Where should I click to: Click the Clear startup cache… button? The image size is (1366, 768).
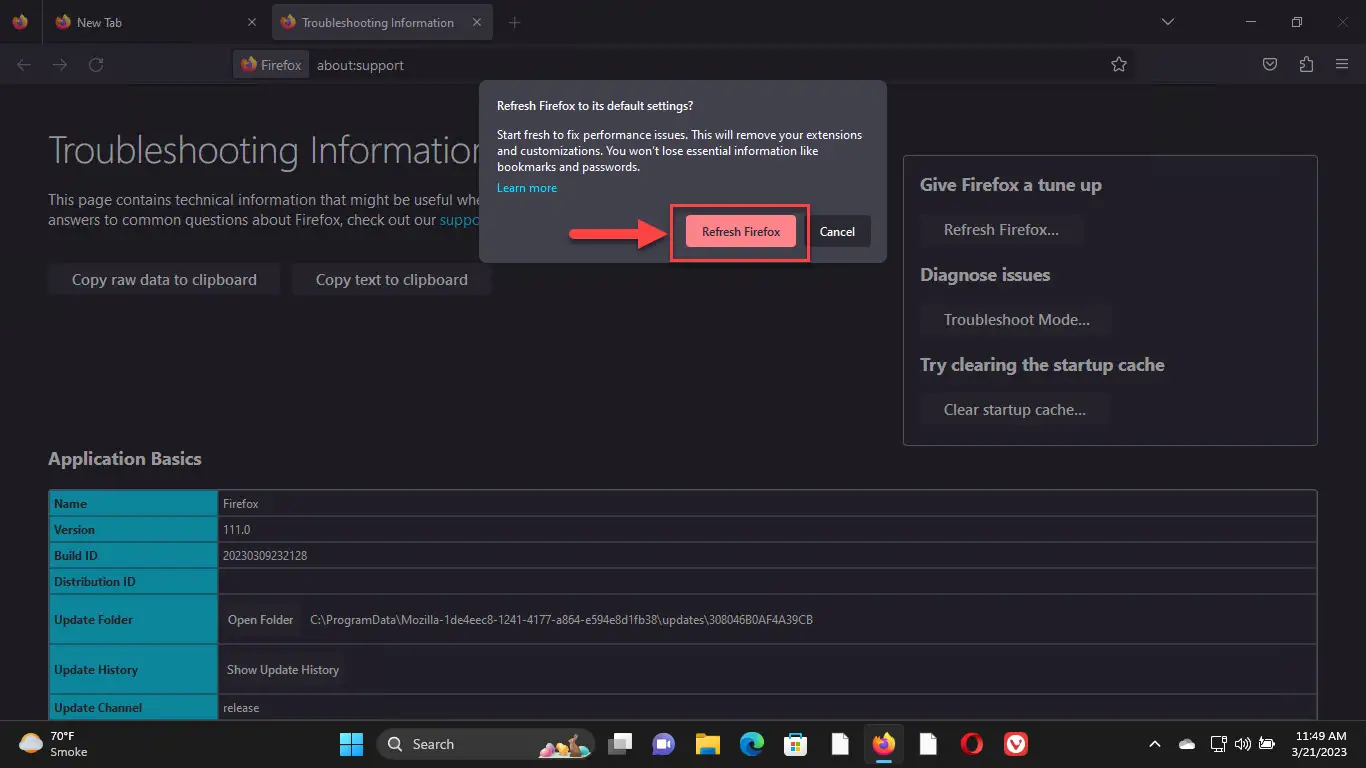(x=1015, y=410)
